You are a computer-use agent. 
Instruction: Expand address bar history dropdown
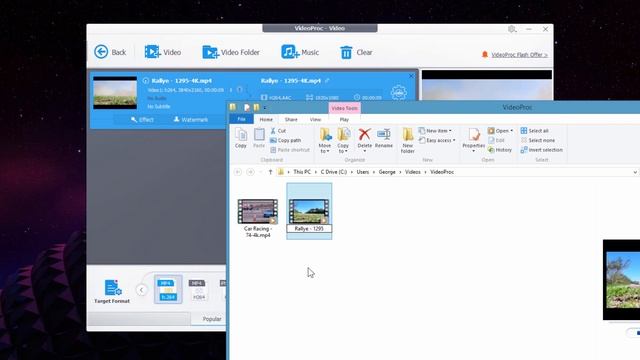635,172
